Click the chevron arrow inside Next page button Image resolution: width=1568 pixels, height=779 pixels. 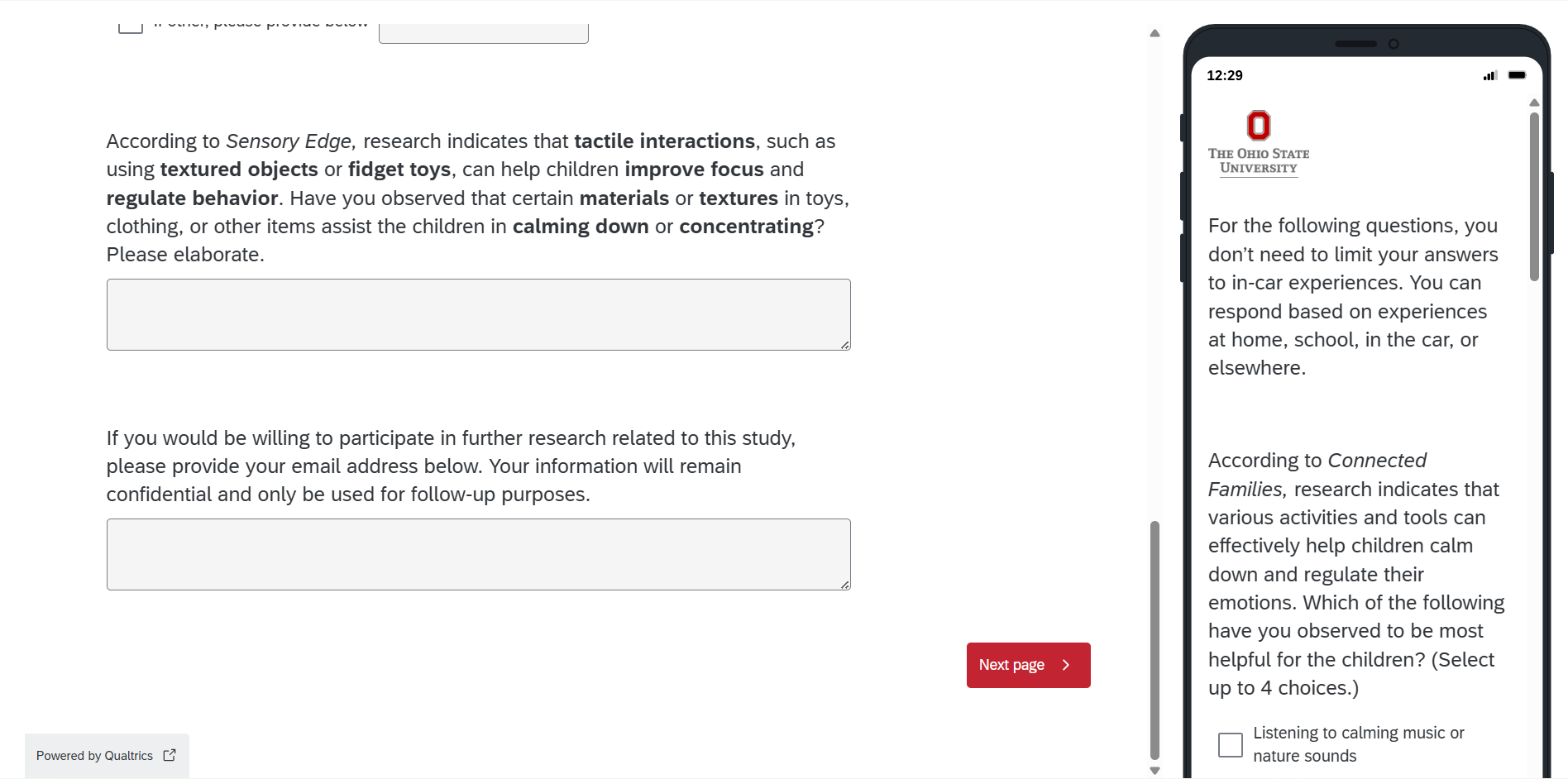pyautogui.click(x=1066, y=665)
